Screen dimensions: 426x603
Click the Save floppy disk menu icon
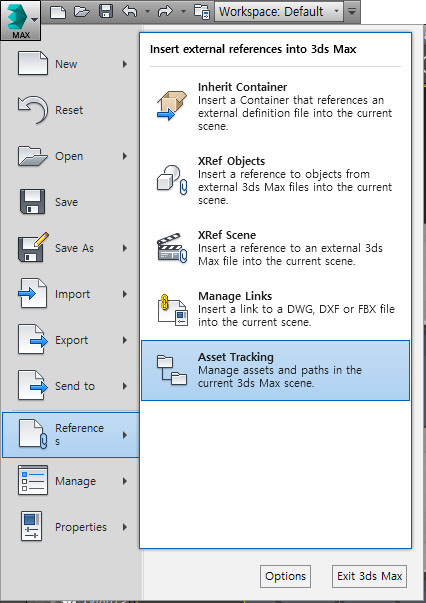[x=33, y=202]
